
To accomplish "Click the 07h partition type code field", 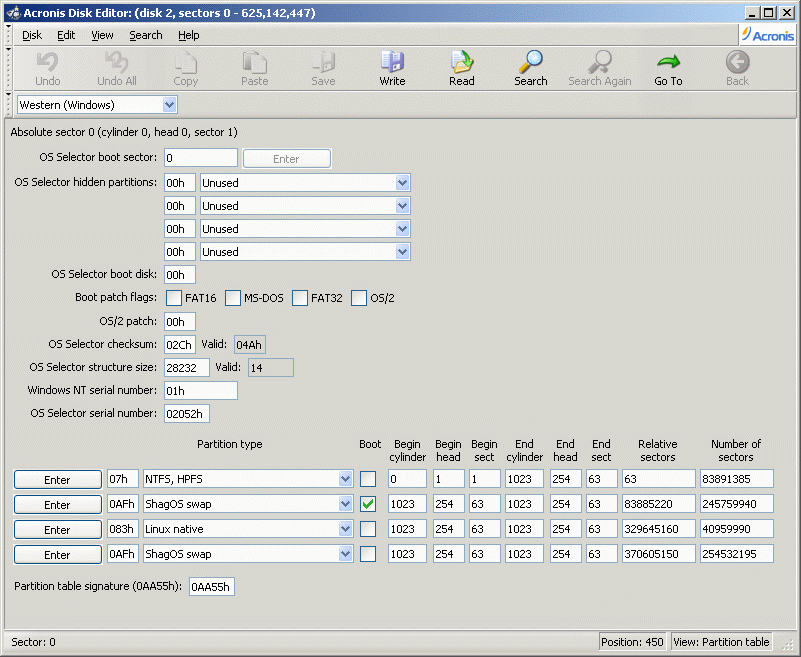I will (123, 479).
